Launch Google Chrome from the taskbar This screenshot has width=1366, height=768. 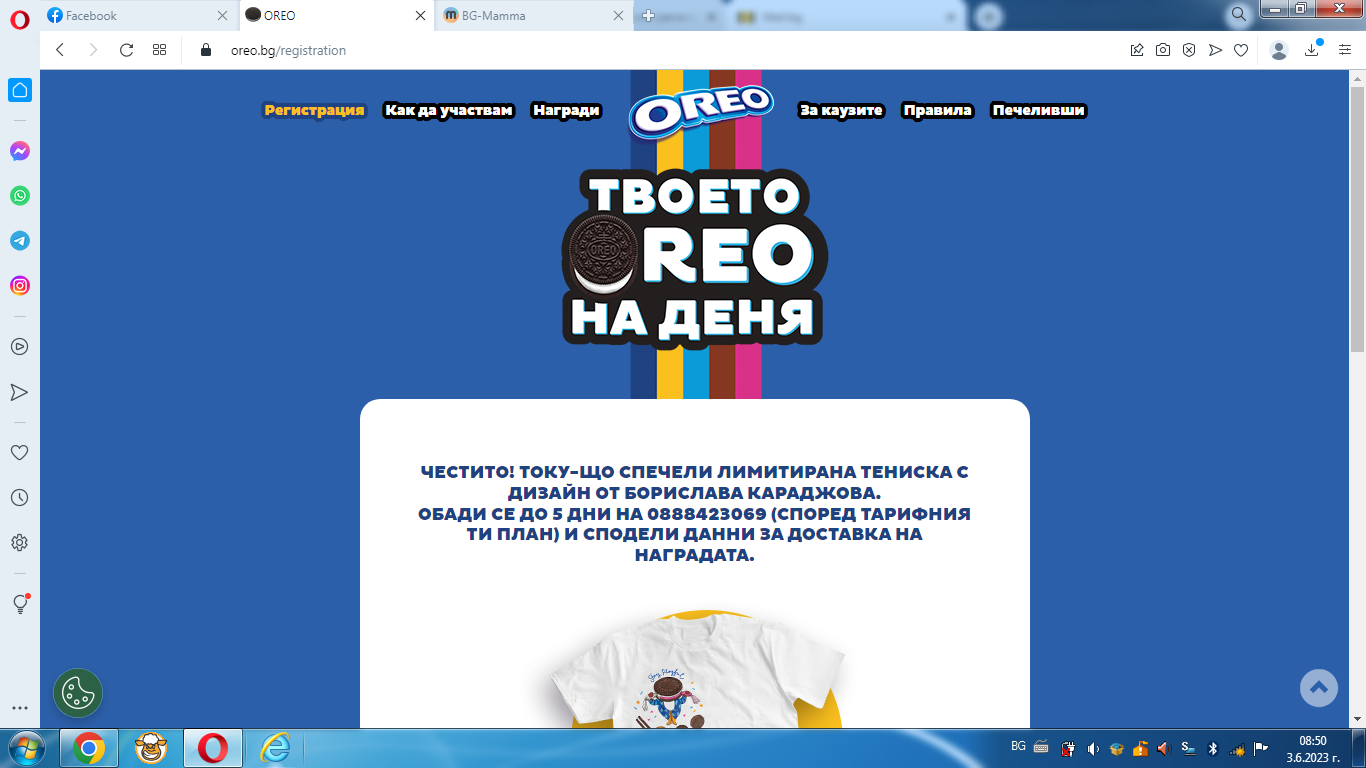[89, 748]
